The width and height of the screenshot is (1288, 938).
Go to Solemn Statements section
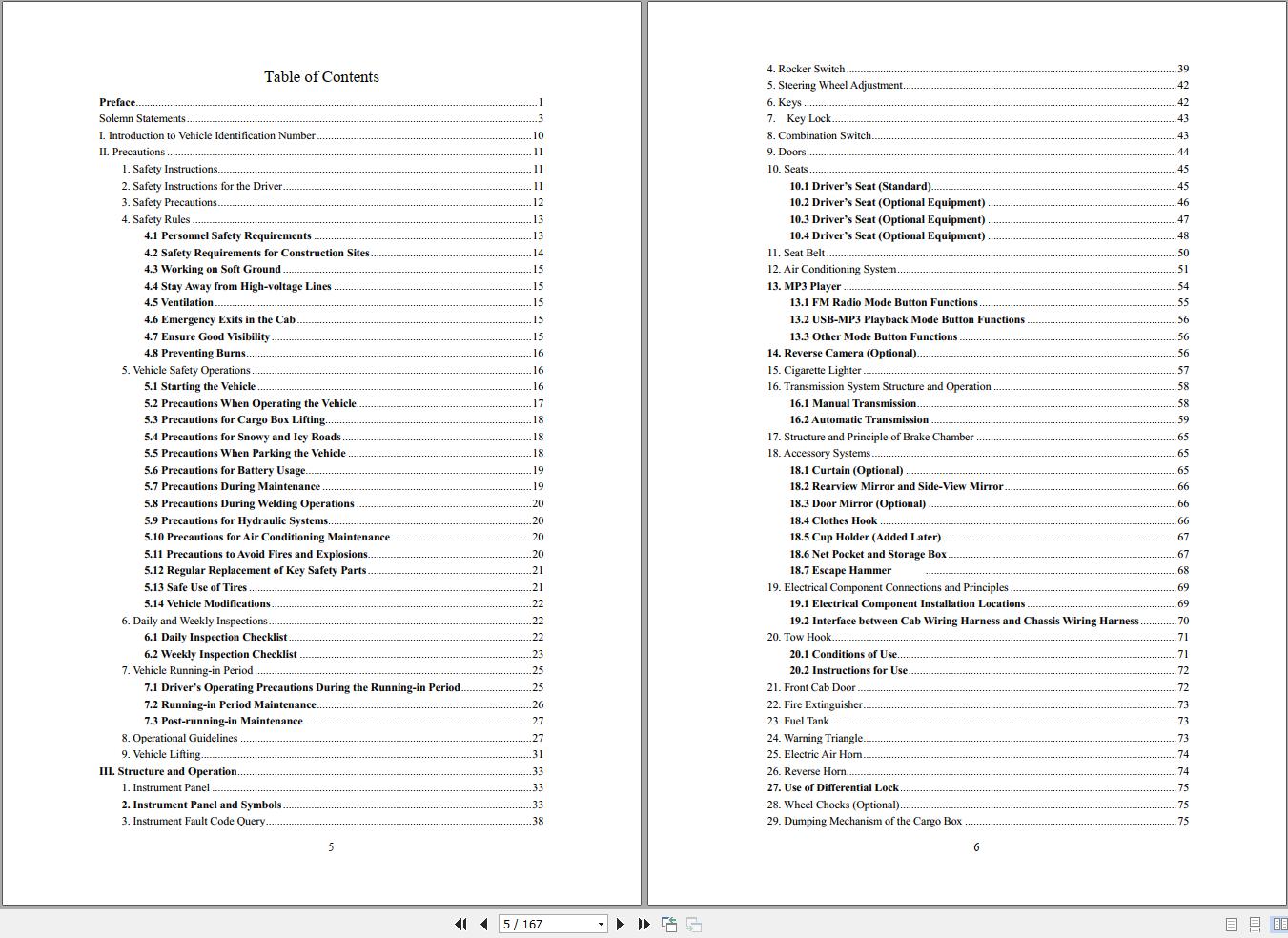140,118
